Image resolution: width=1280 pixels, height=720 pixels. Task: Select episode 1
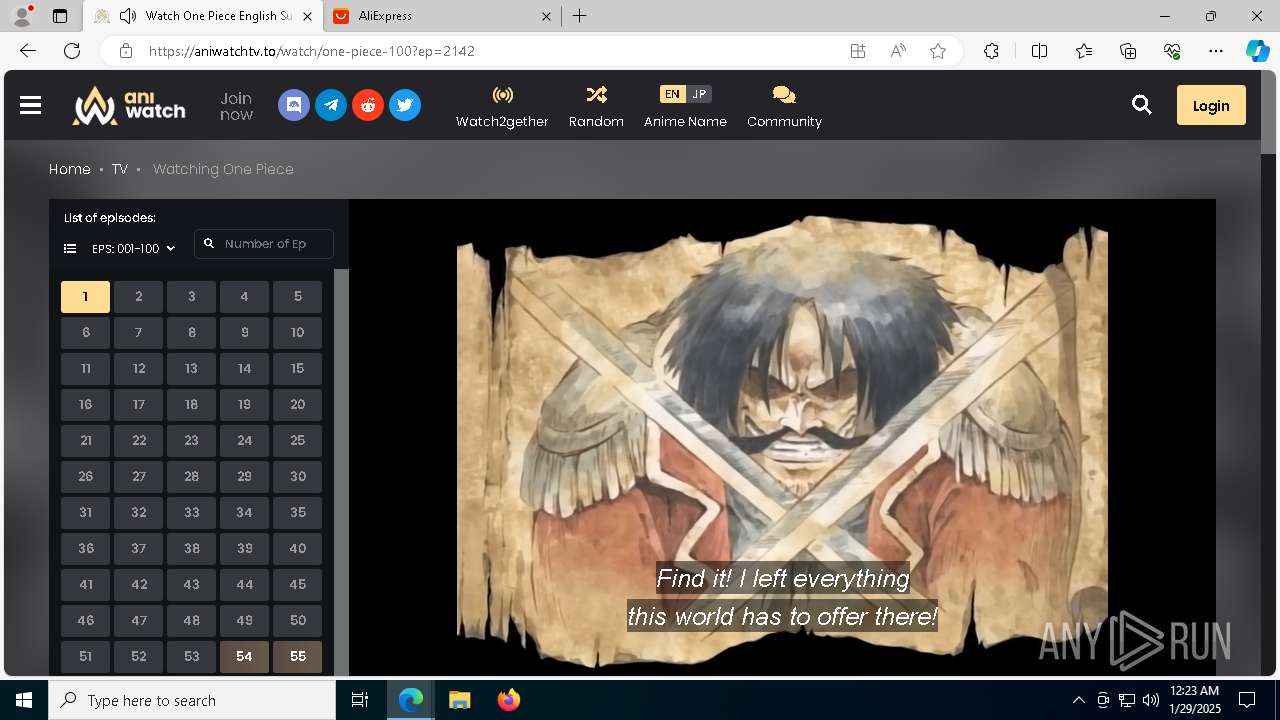coord(85,297)
